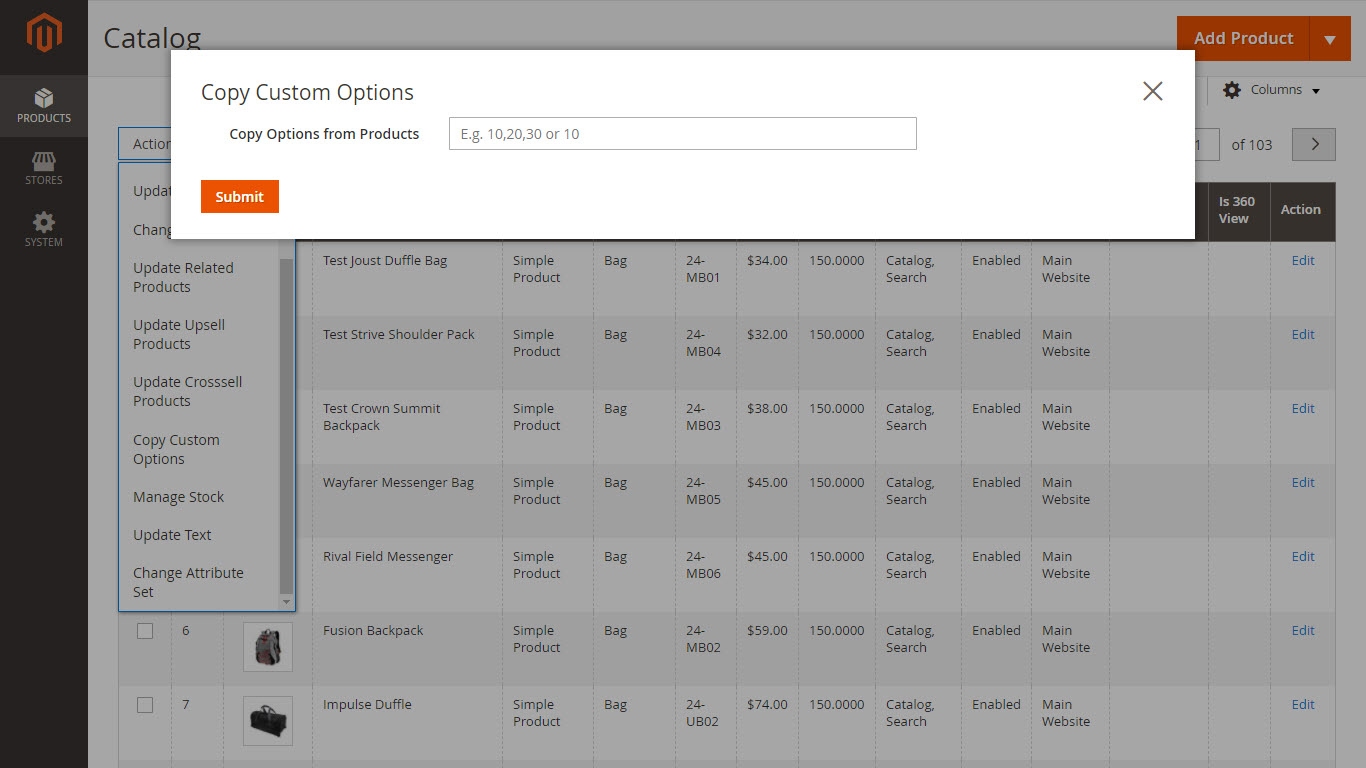Click the actions list scrollbar
The height and width of the screenshot is (768, 1366).
(x=287, y=420)
